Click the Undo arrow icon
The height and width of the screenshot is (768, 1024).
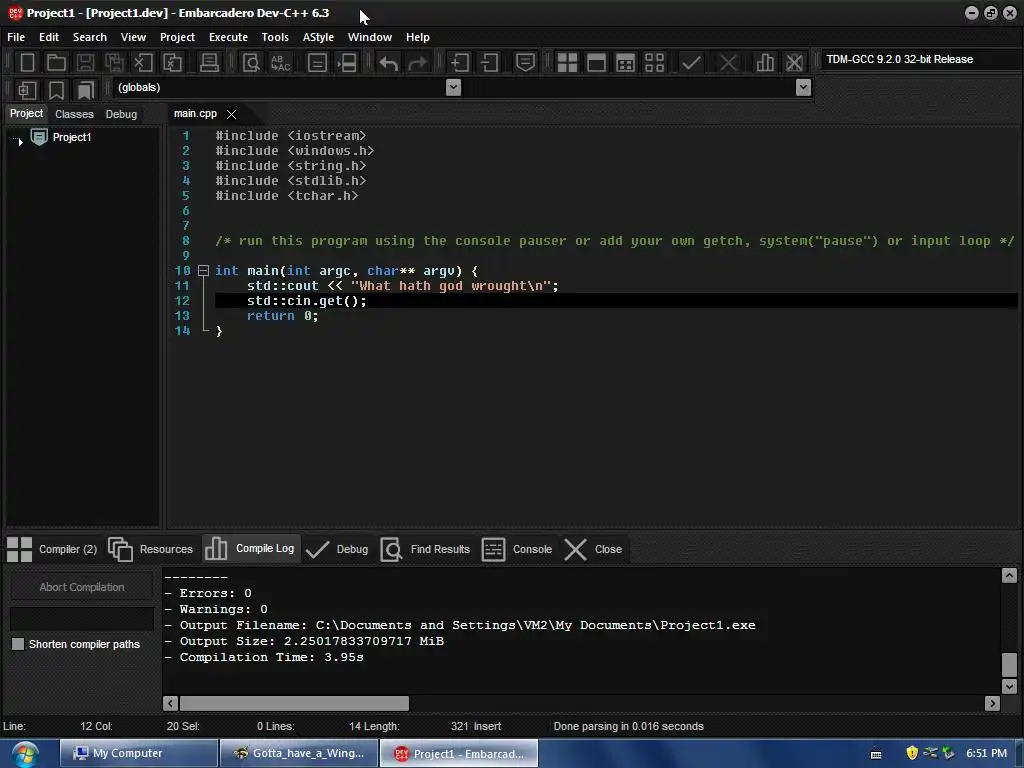[389, 63]
